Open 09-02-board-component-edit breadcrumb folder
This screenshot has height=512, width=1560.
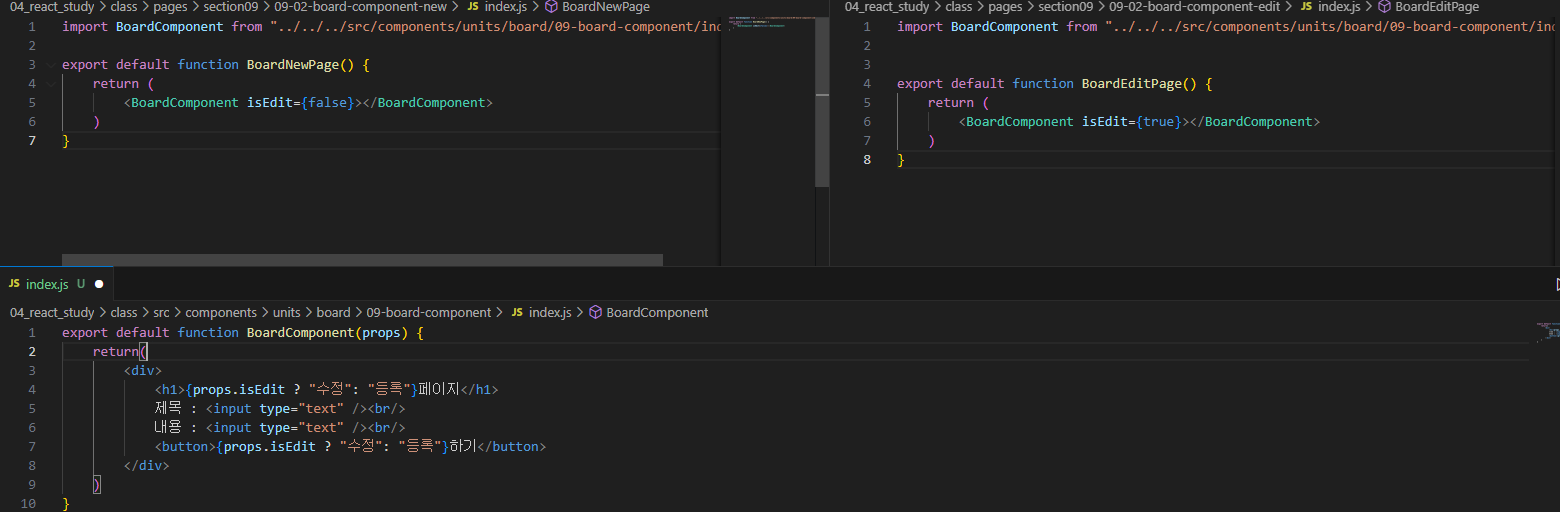(1195, 7)
